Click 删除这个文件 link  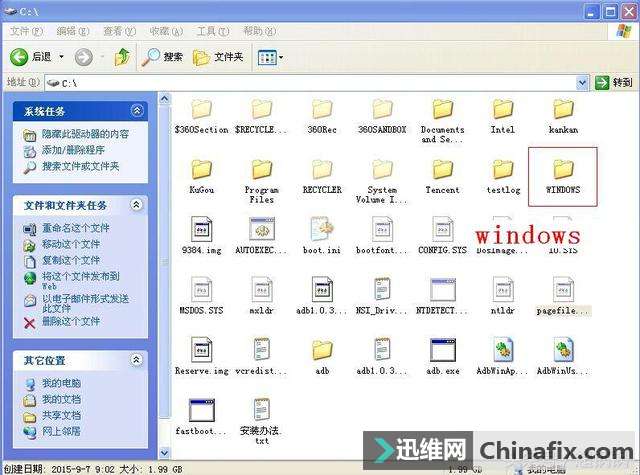(71, 322)
